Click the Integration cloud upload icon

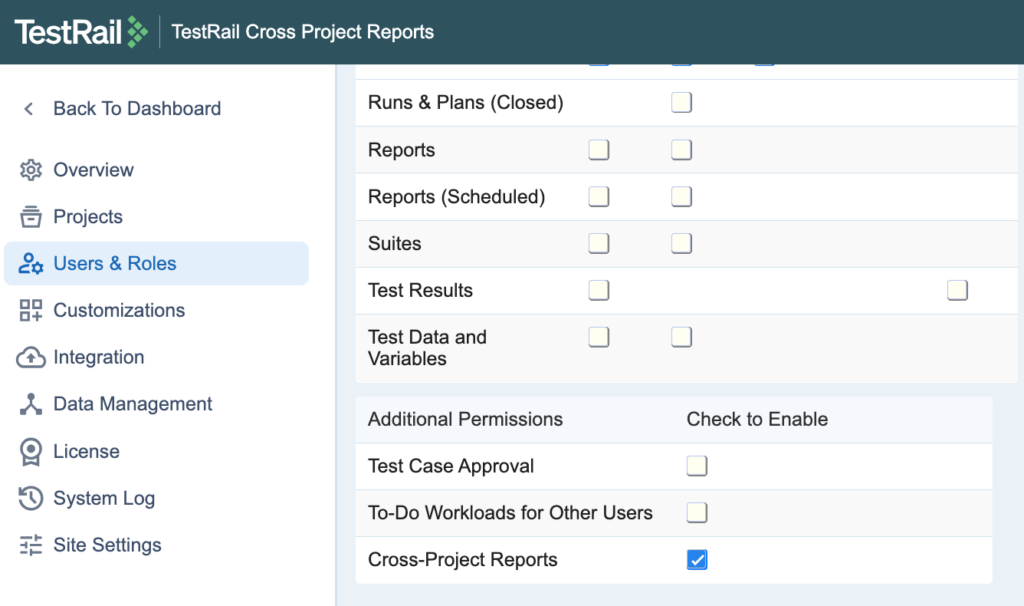pyautogui.click(x=31, y=357)
